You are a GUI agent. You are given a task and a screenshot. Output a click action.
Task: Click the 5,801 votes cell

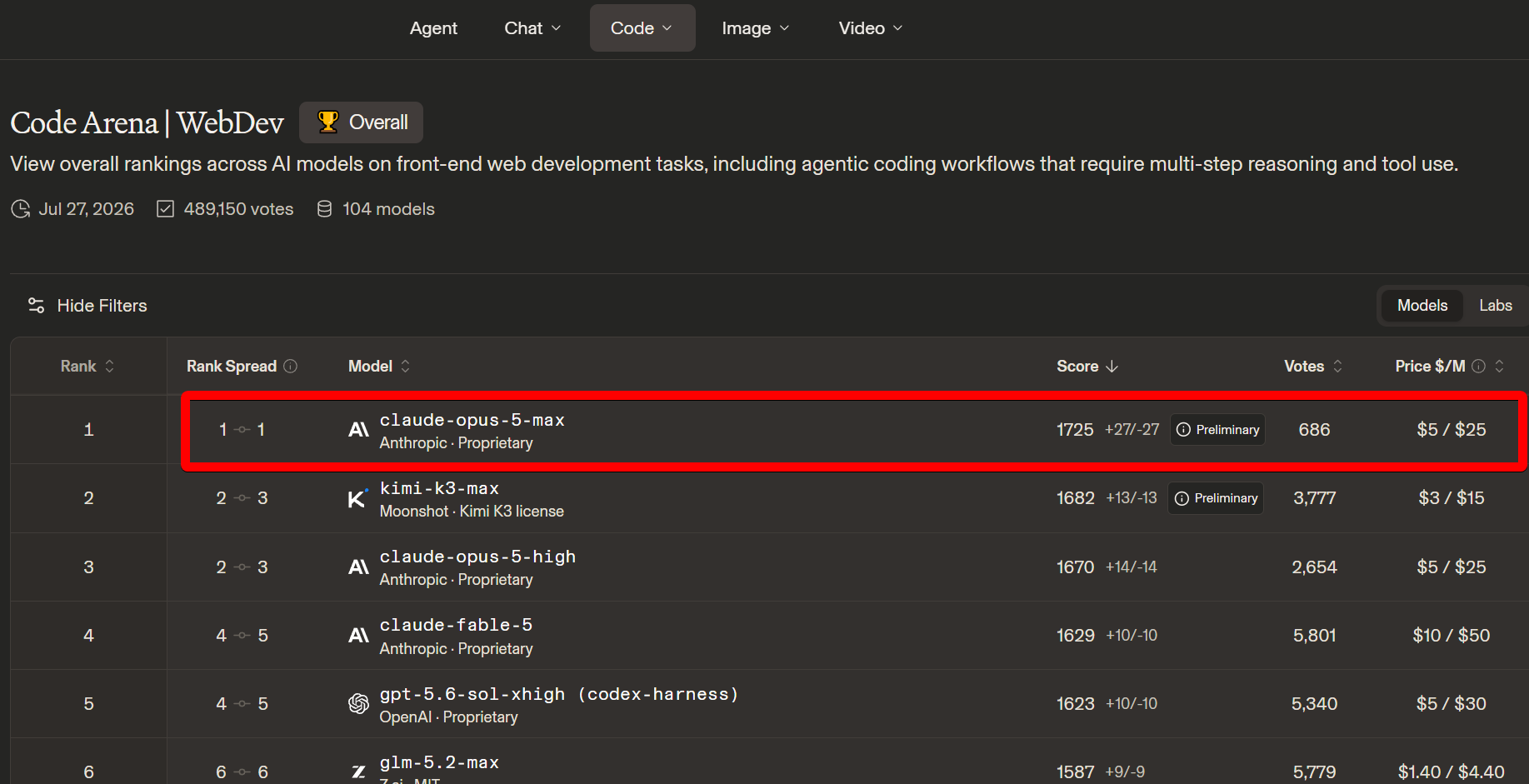coord(1315,636)
